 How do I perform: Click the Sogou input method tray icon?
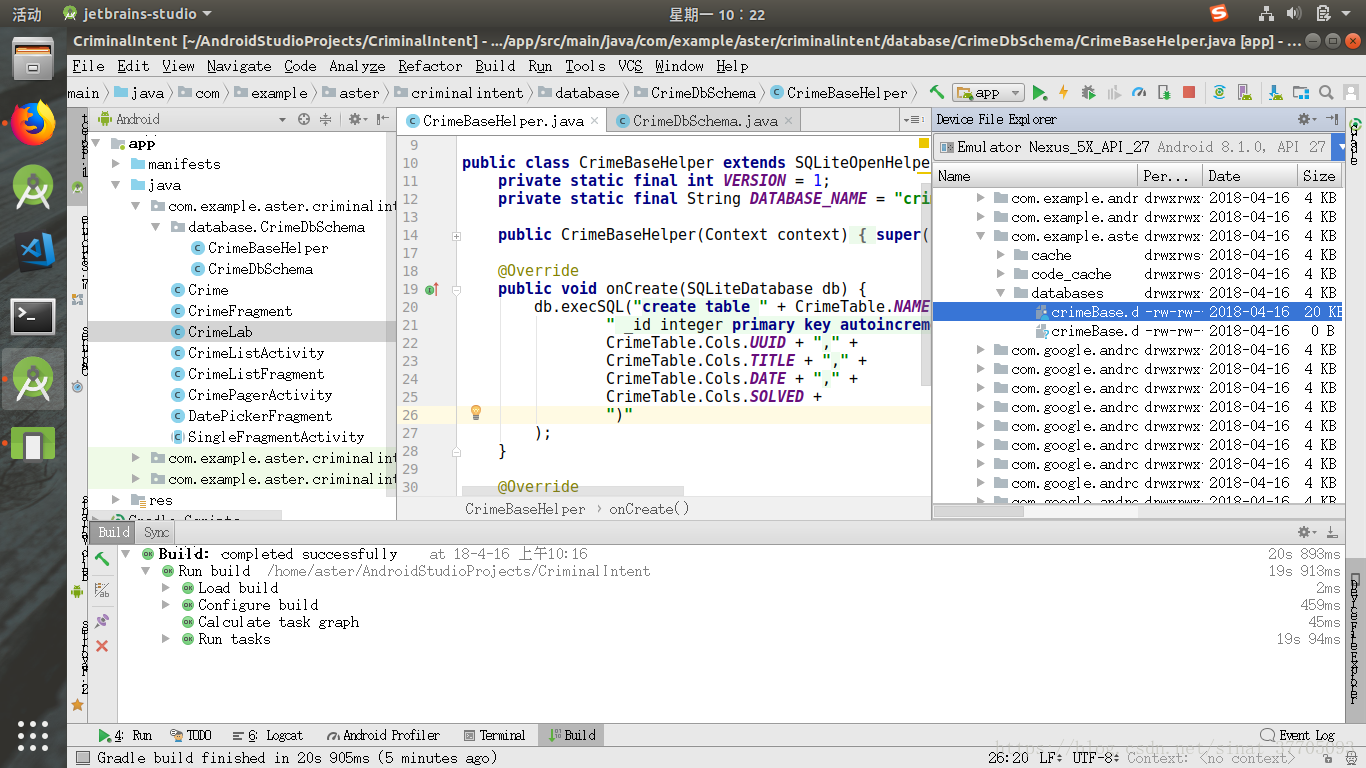pyautogui.click(x=1218, y=13)
